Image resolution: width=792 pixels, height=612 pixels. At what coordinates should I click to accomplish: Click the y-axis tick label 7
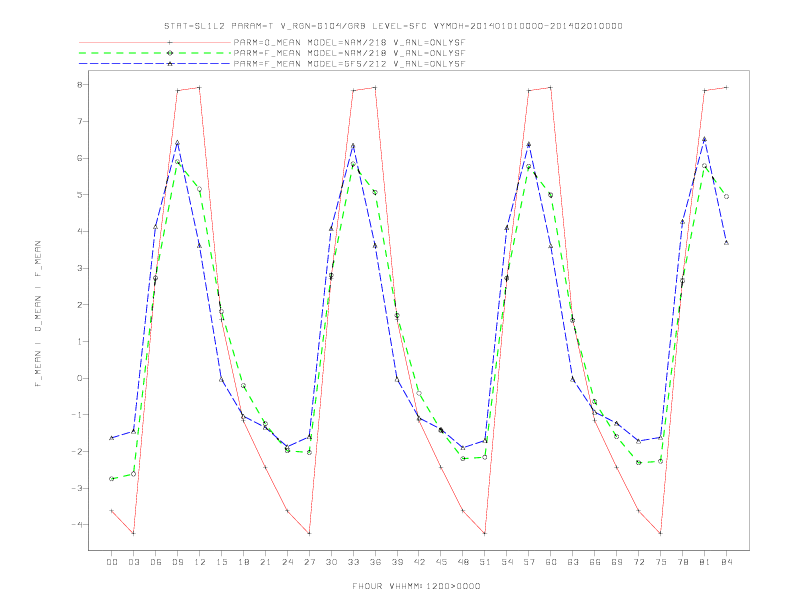point(79,121)
